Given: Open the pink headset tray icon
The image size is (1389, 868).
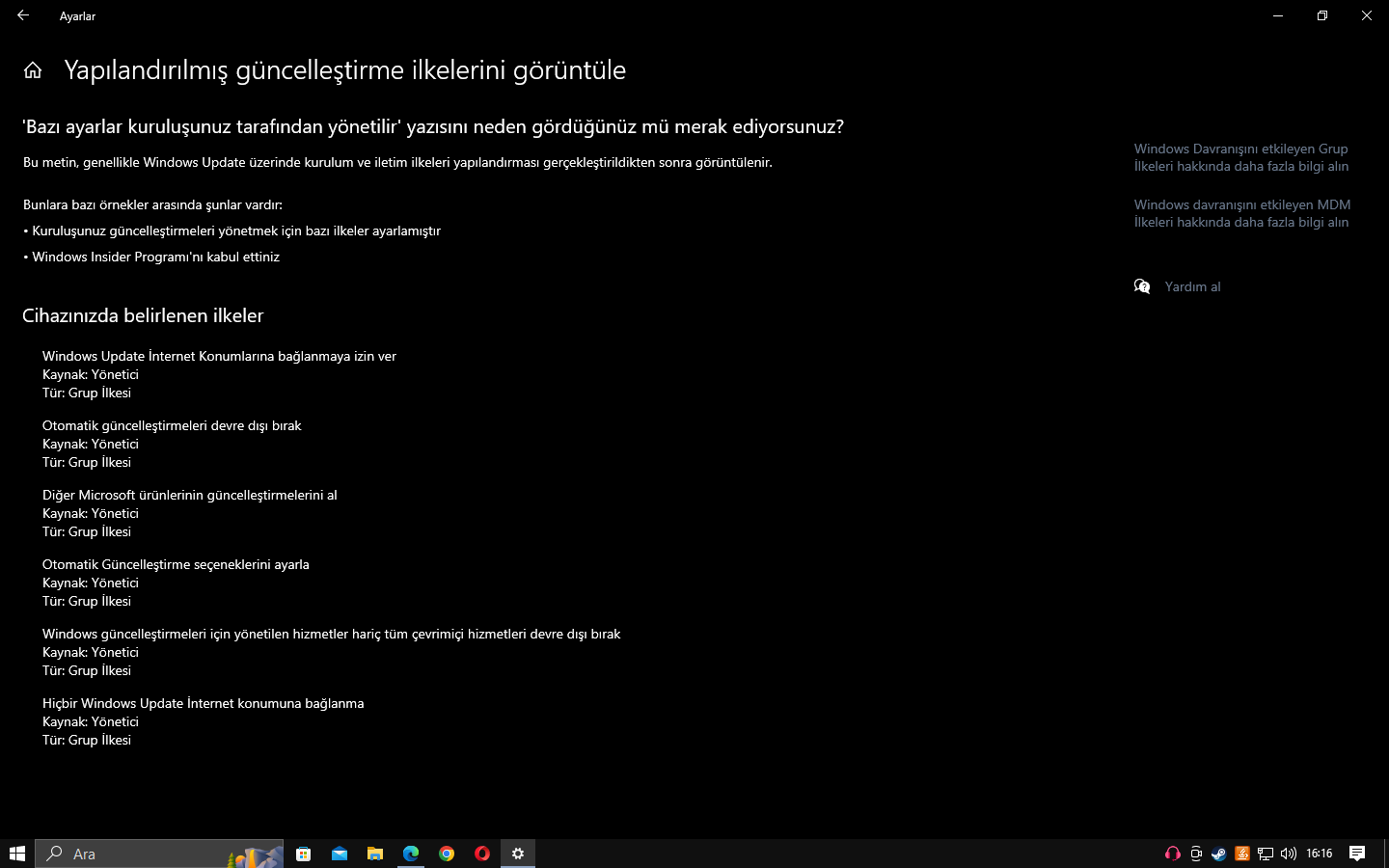Looking at the screenshot, I should pos(1173,854).
